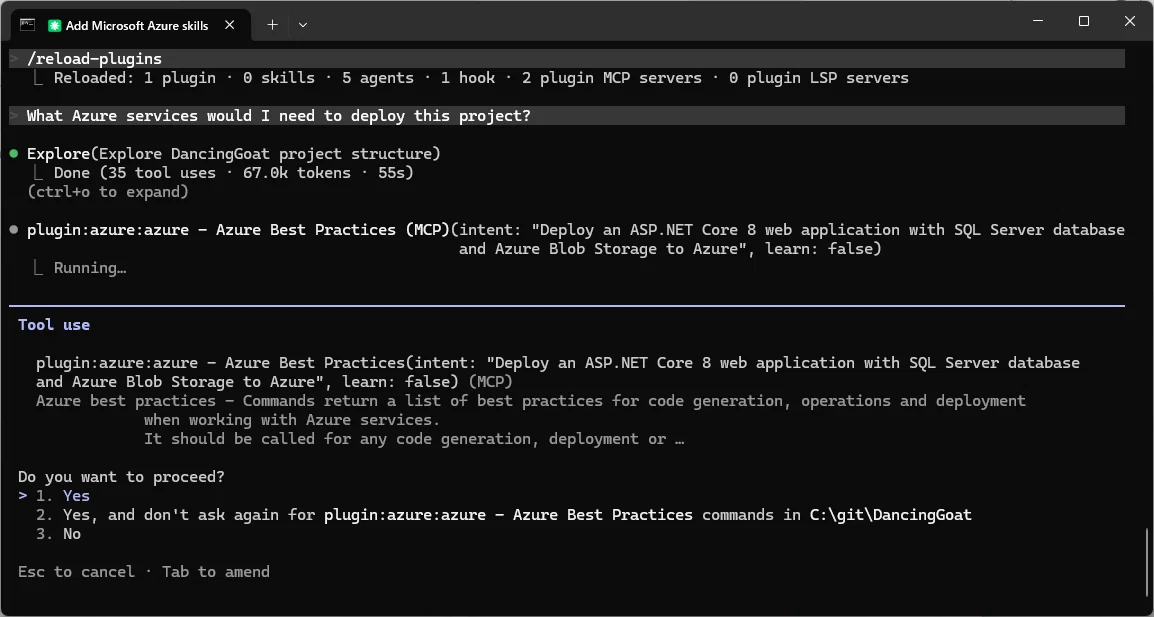Click the 'Running…' status text
The width and height of the screenshot is (1154, 617).
pyautogui.click(x=90, y=268)
